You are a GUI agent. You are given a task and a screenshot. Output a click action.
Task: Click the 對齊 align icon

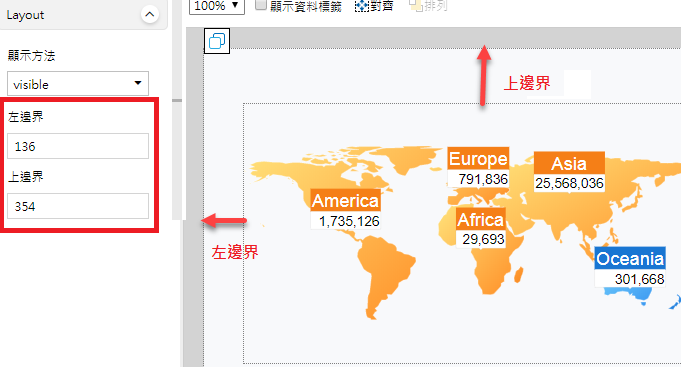click(362, 6)
